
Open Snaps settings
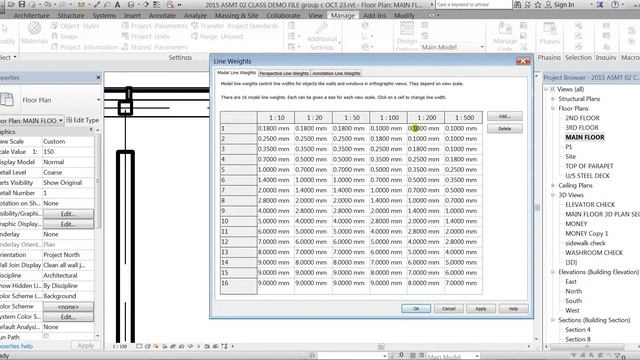(64, 36)
